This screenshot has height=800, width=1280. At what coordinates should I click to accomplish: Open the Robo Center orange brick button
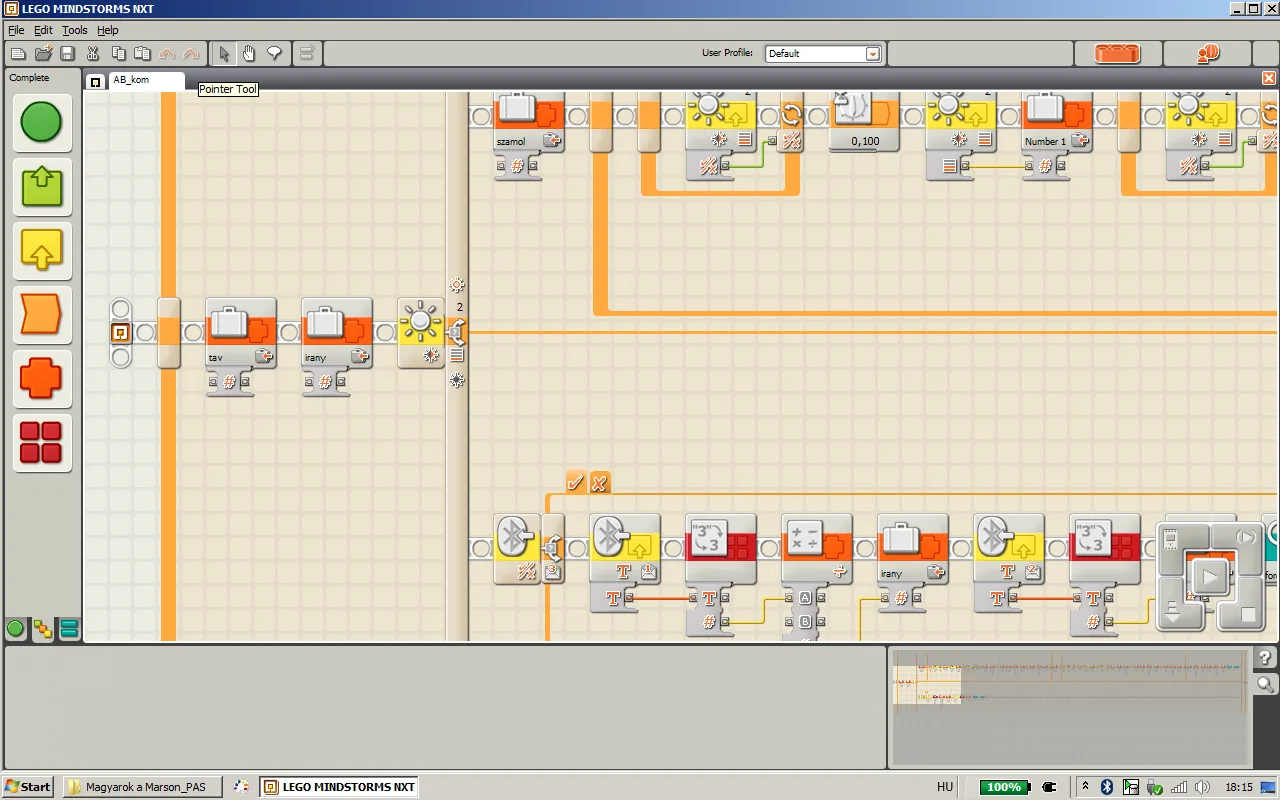[1117, 53]
